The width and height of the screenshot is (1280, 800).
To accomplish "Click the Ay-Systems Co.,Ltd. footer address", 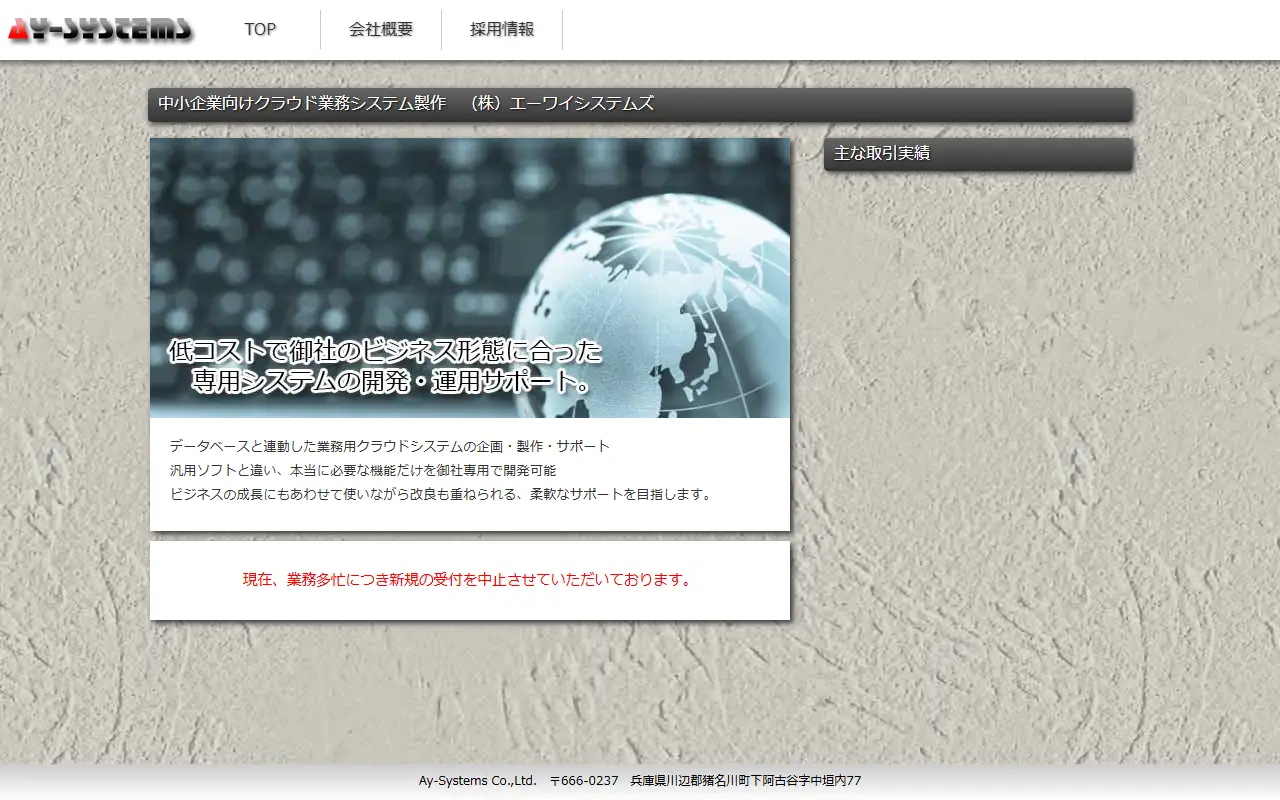I will [640, 781].
